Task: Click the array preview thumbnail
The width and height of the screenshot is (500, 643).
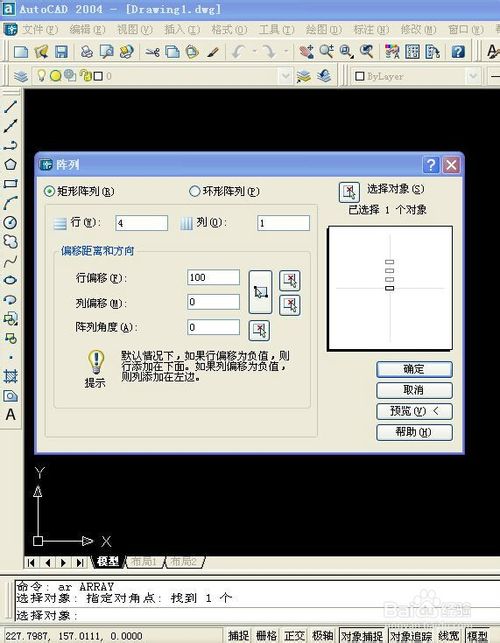Action: point(390,288)
